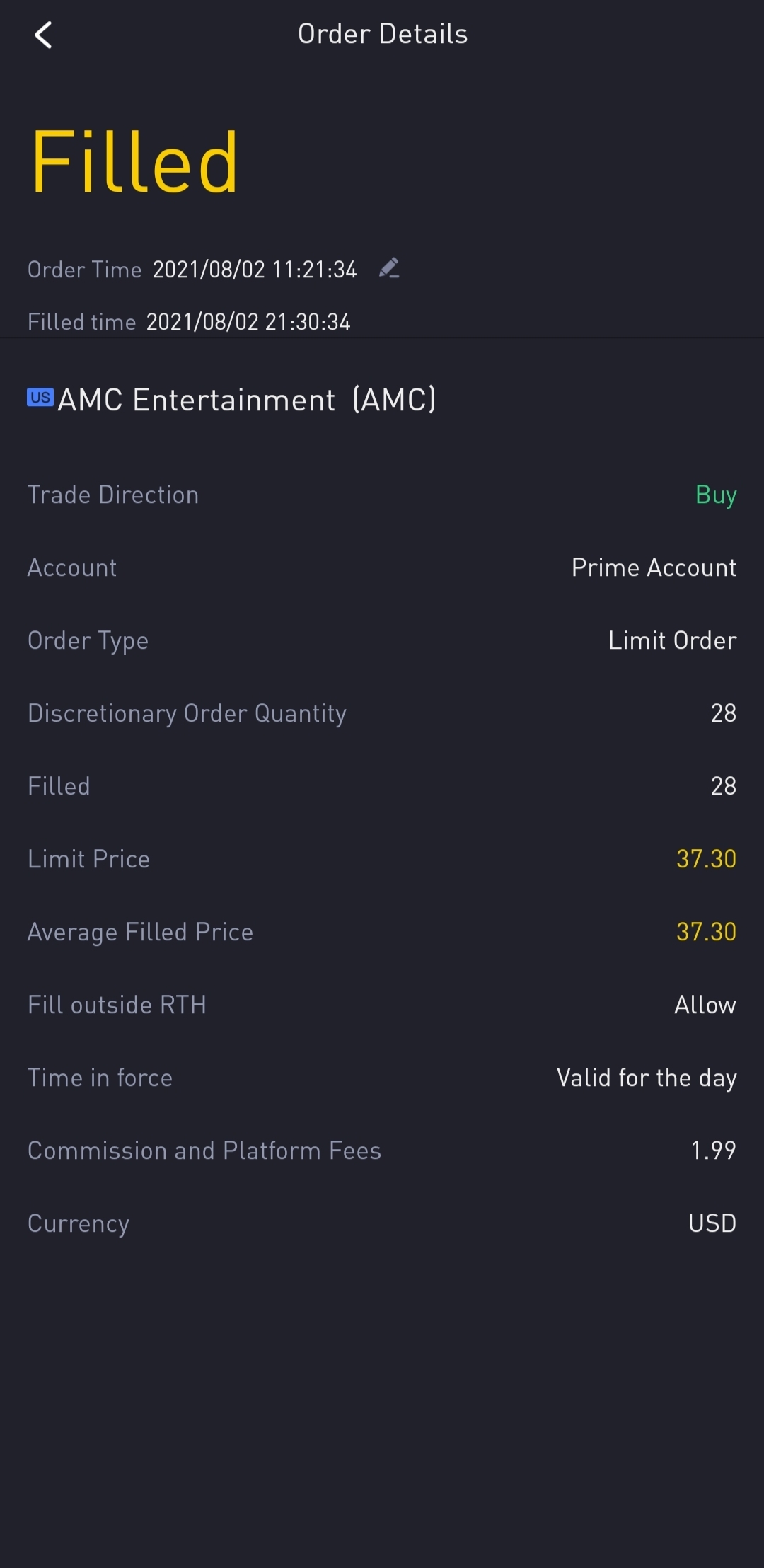
Task: Select the Order Time timestamp 11:21:34
Action: point(255,270)
